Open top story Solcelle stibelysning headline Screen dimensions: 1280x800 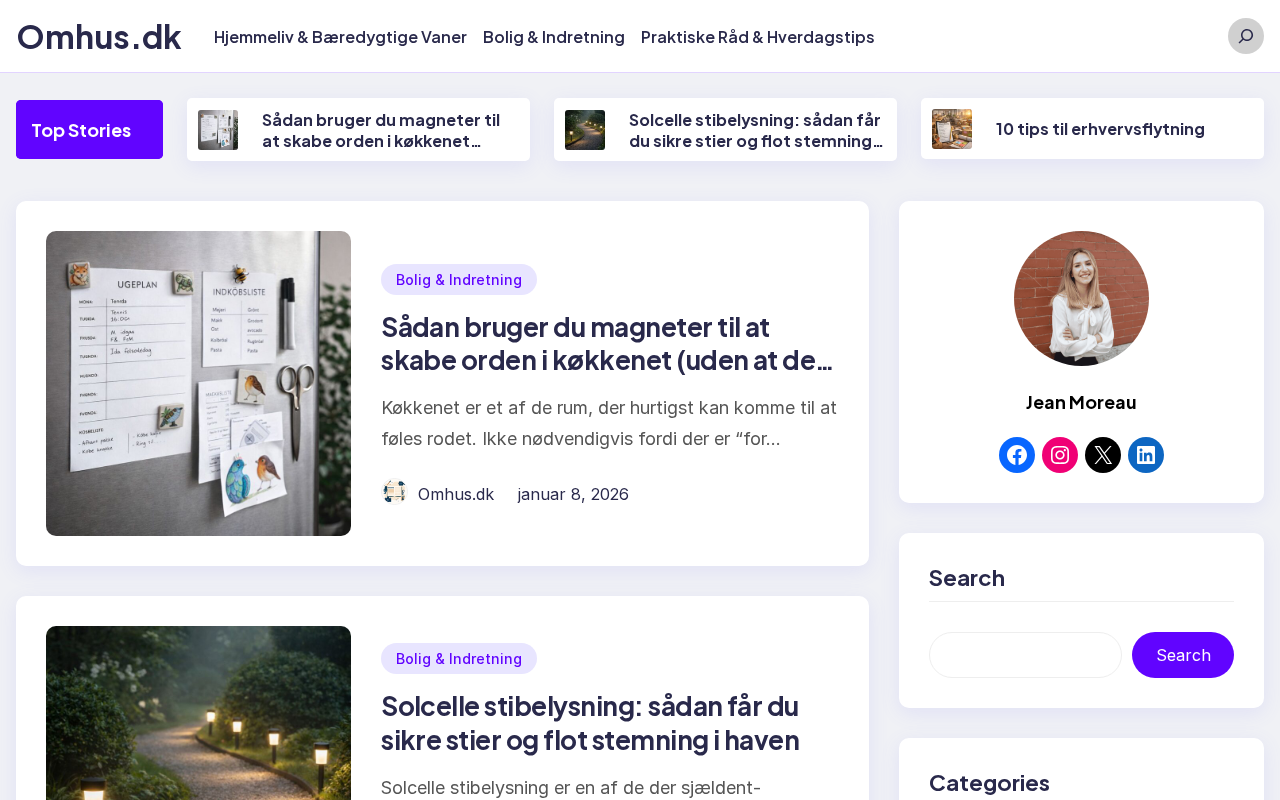(x=756, y=130)
